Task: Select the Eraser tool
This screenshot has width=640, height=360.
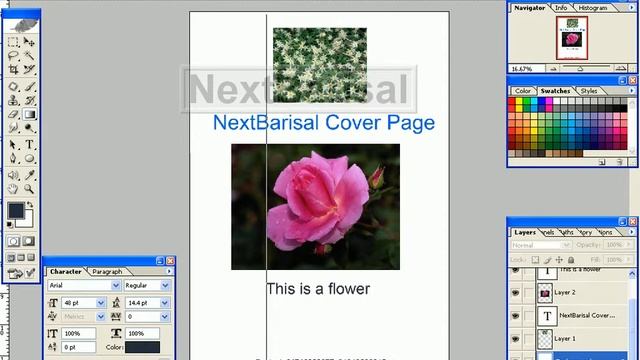Action: pos(13,114)
